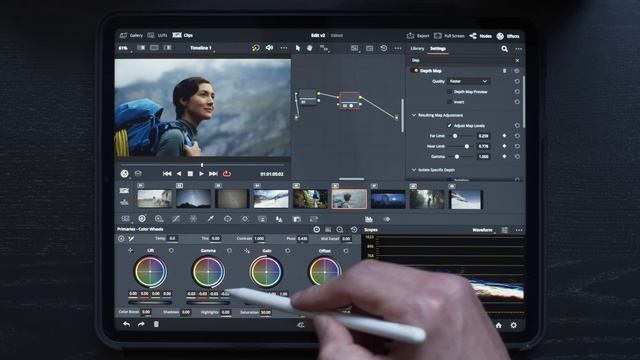Collapse the Isolate Specific Depth section
Screen dimensions: 640x360
(x=413, y=170)
